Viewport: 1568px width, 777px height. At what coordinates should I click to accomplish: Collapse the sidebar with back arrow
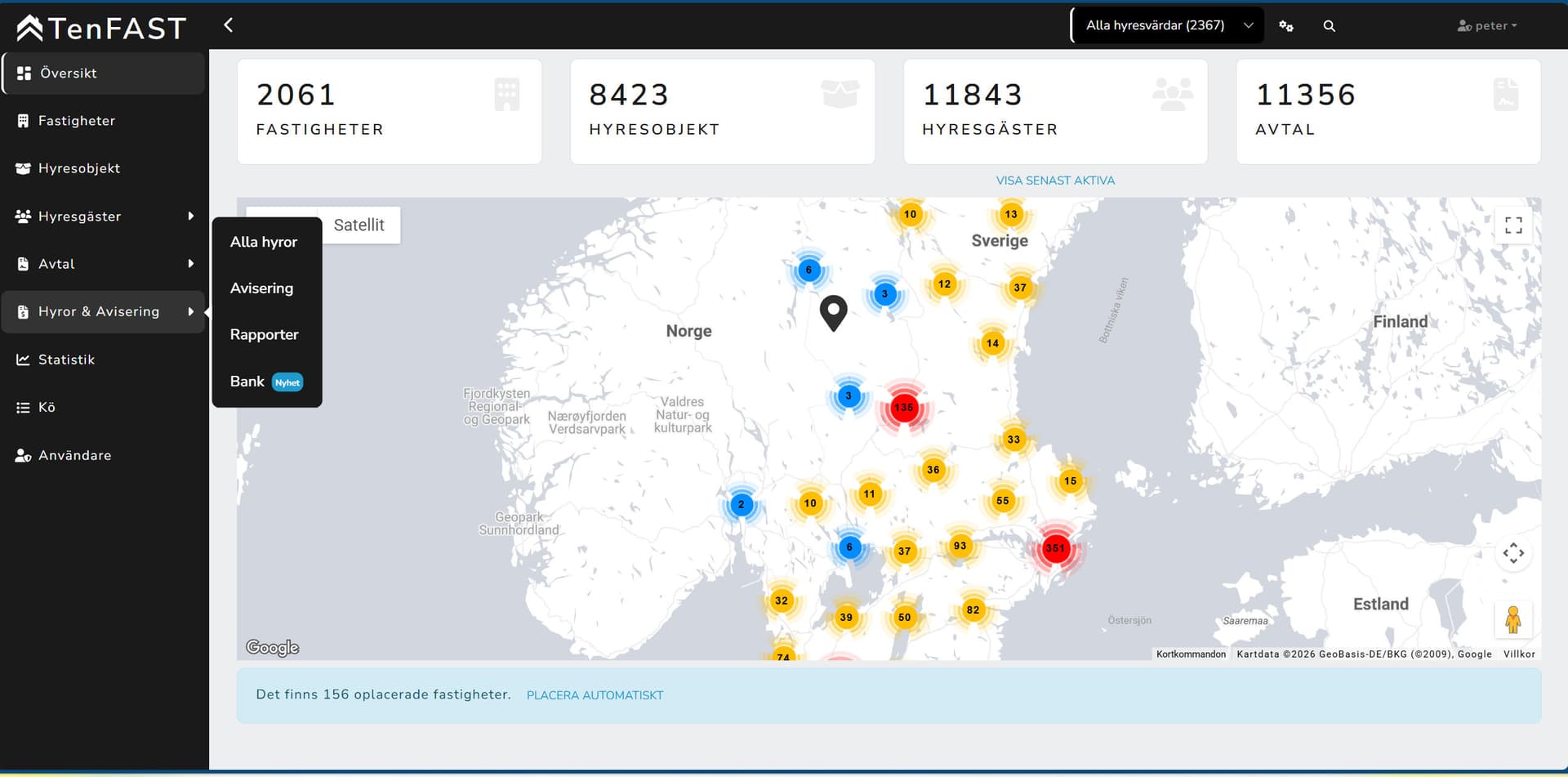click(229, 25)
